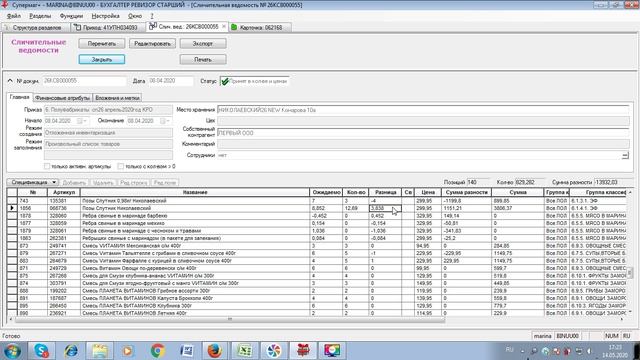Click the vertical scrollbar thumb of the table
The image size is (640, 360).
(x=631, y=273)
